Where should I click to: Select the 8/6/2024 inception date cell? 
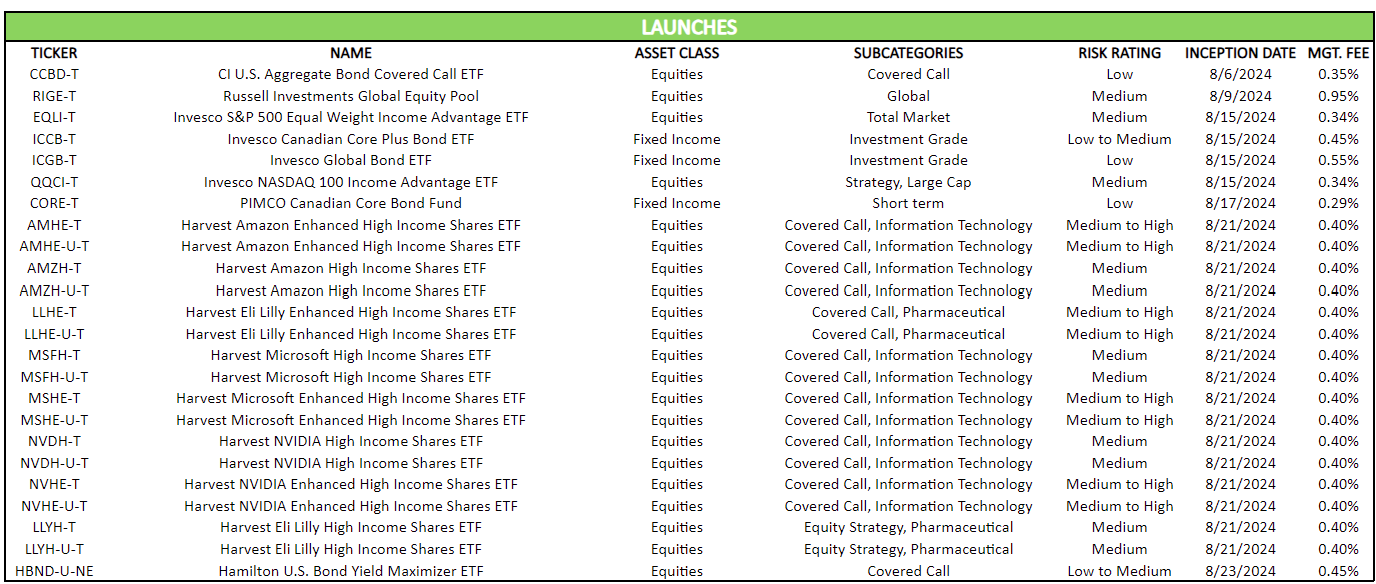coord(1241,74)
